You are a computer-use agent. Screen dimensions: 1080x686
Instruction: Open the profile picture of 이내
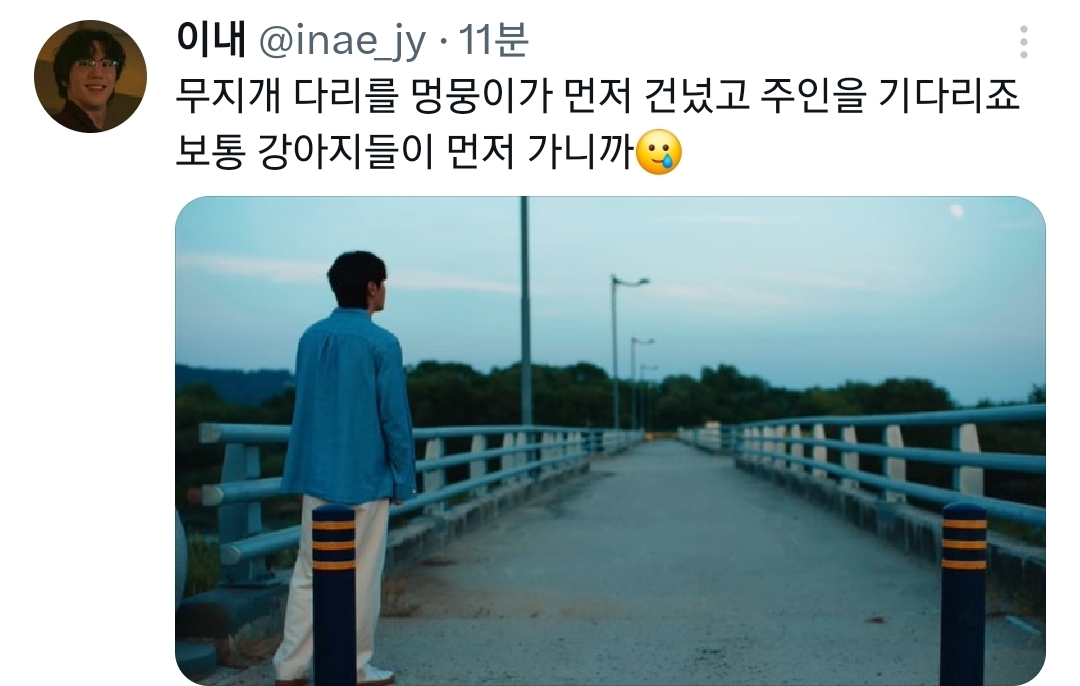pos(90,76)
